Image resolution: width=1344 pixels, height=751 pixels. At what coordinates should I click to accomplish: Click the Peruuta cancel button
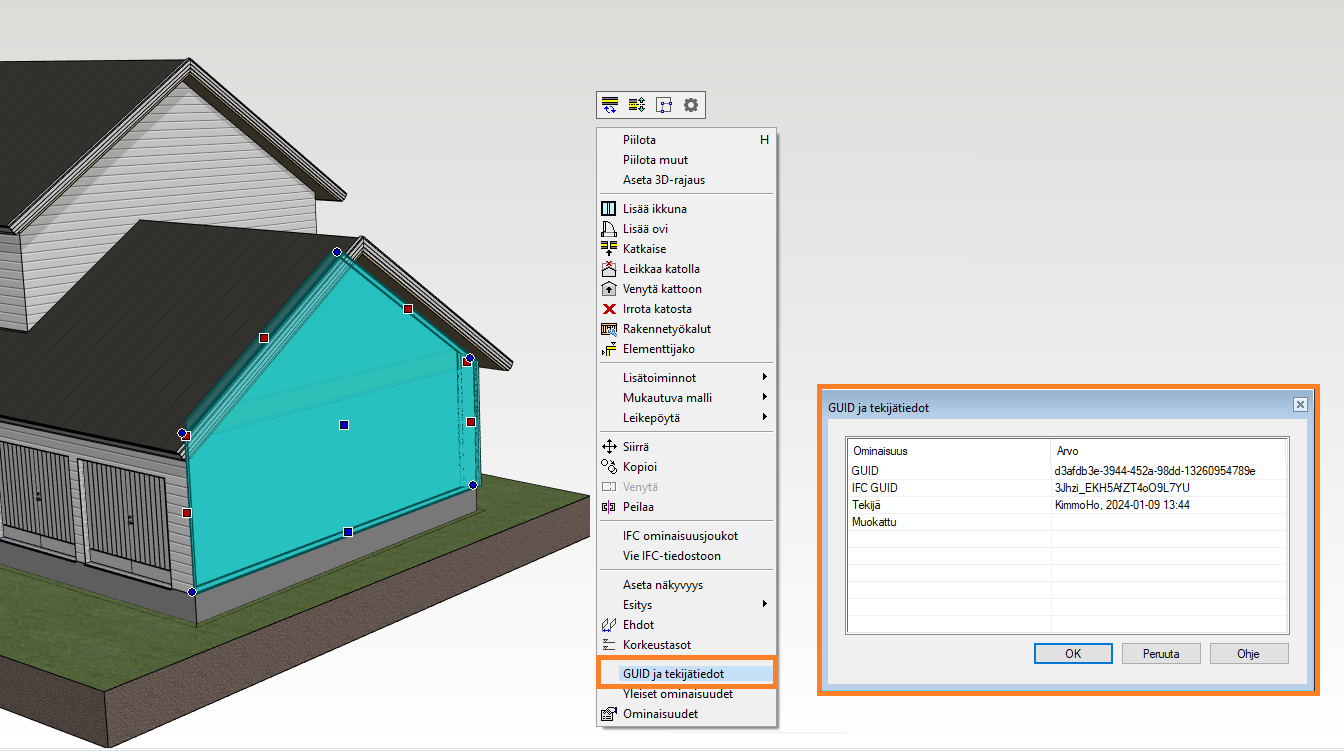(1160, 653)
